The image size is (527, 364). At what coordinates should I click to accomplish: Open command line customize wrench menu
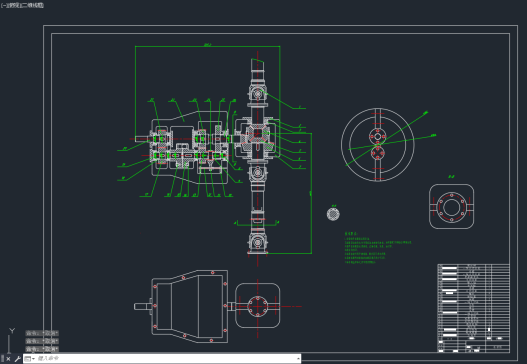pyautogui.click(x=17, y=359)
